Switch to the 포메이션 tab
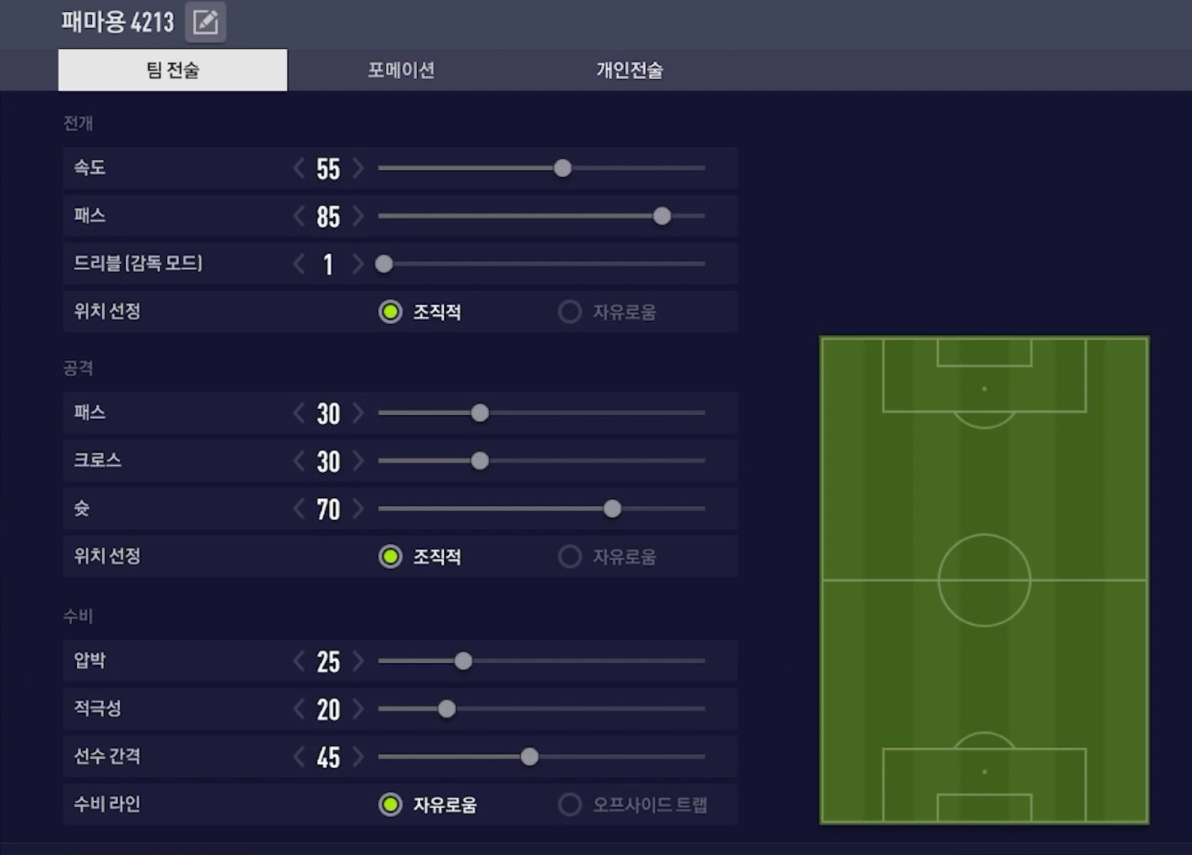Viewport: 1192px width, 855px height. (x=401, y=71)
